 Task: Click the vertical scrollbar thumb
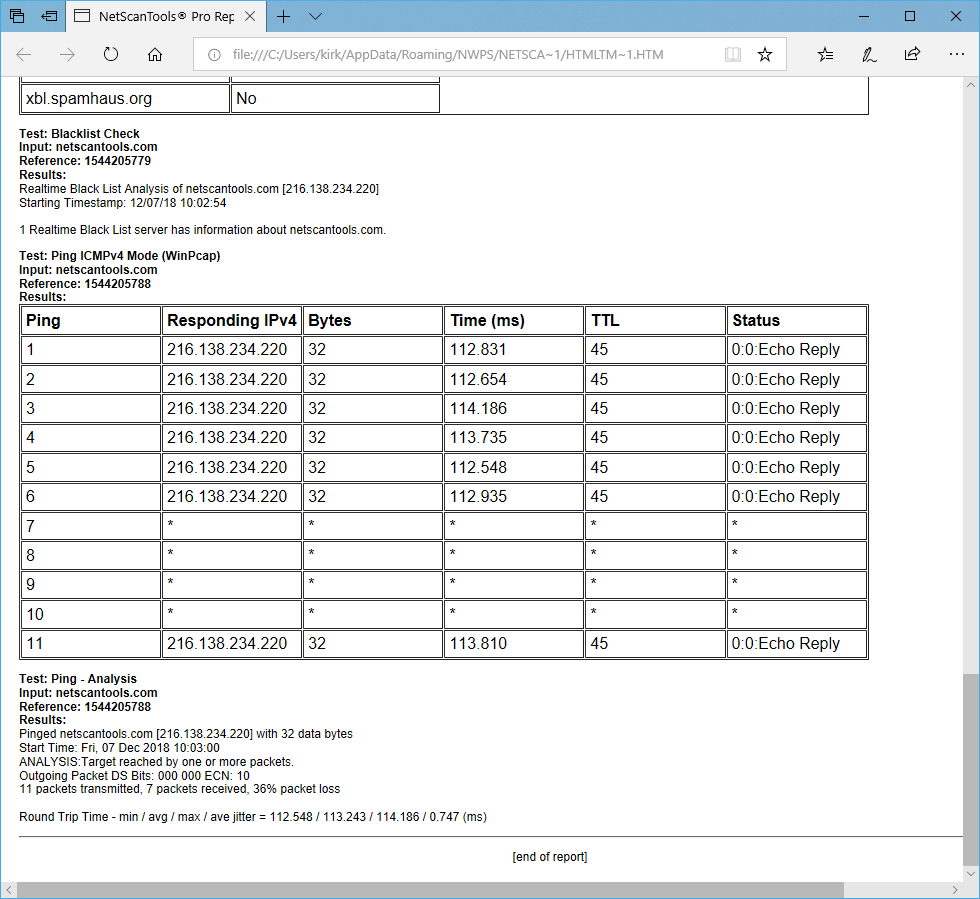[971, 769]
